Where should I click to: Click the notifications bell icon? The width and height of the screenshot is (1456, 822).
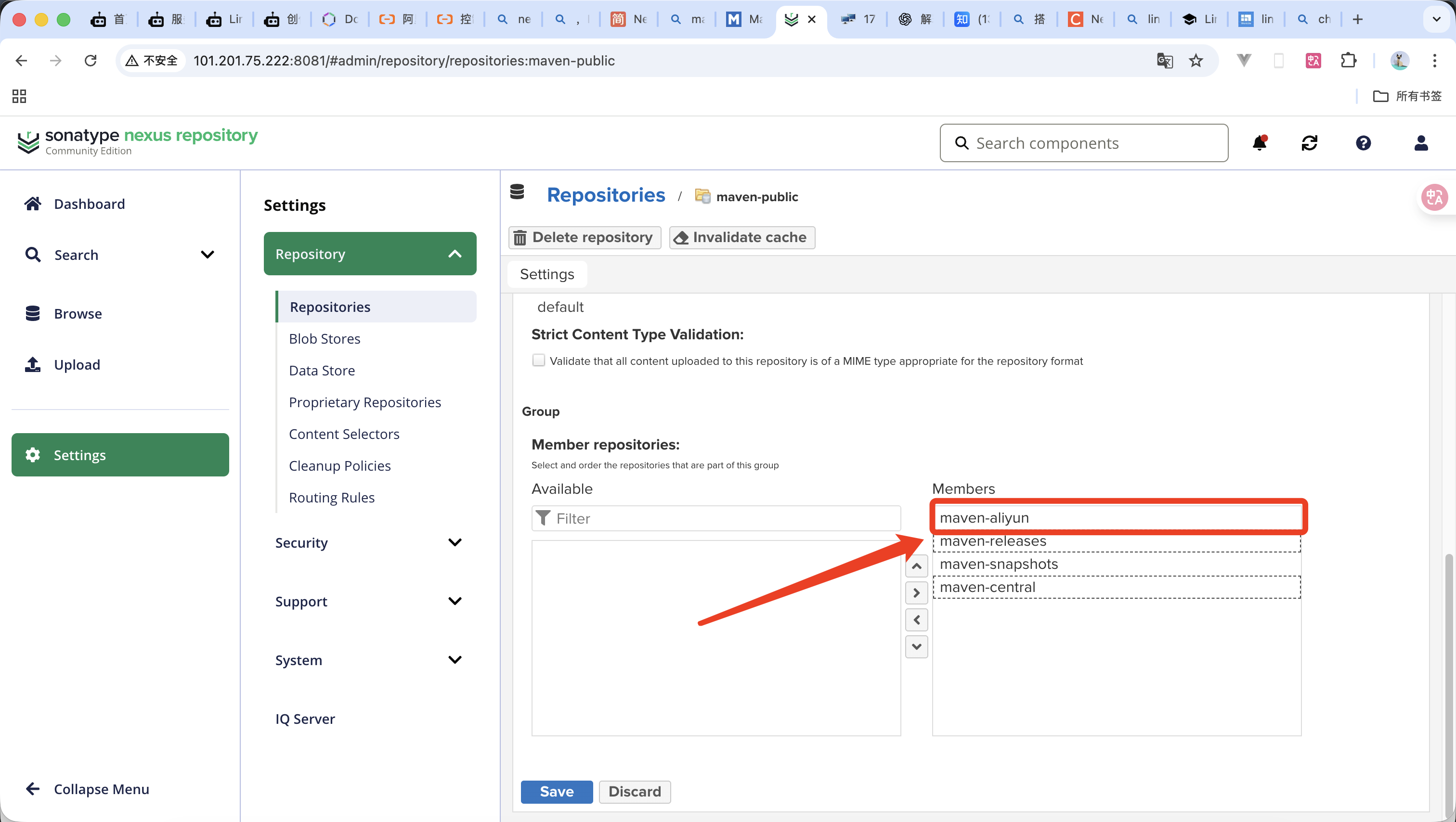click(1259, 143)
